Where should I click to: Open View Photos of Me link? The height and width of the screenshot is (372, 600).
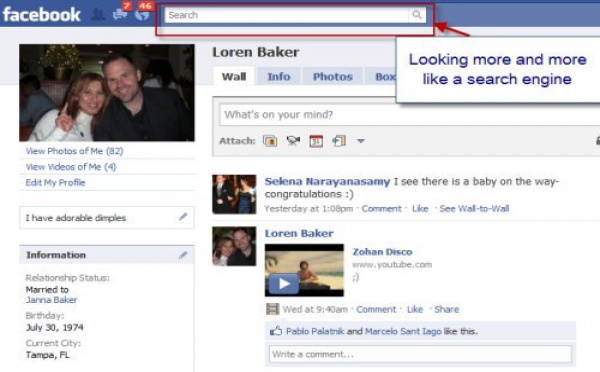[x=75, y=151]
